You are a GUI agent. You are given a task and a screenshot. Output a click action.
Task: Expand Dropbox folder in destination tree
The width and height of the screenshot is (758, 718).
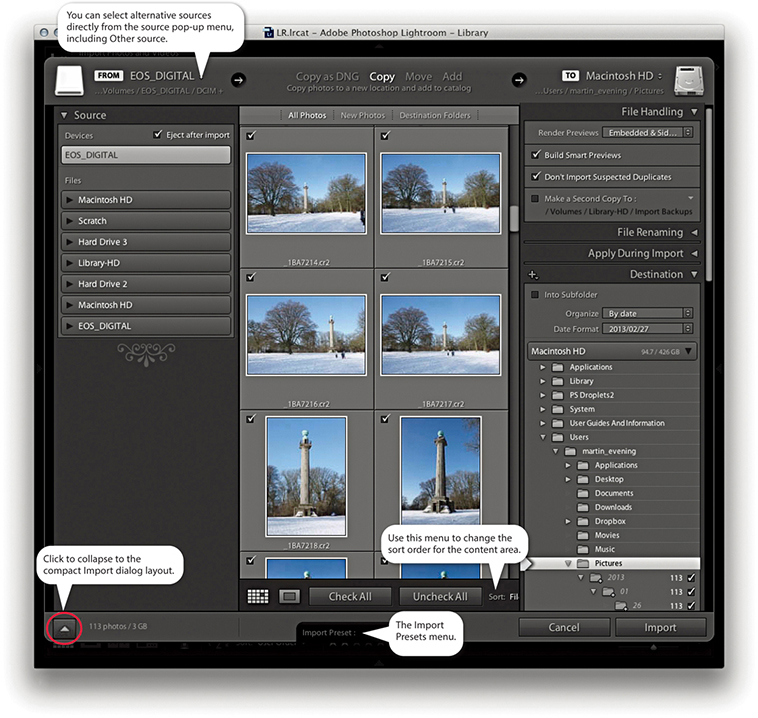[568, 521]
